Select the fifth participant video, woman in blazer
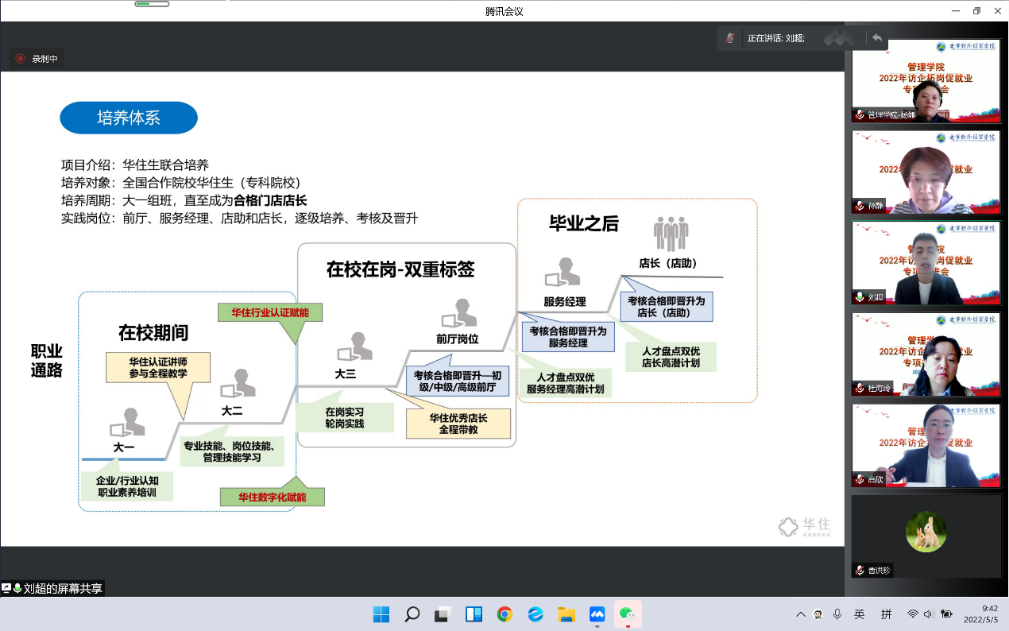 [925, 446]
